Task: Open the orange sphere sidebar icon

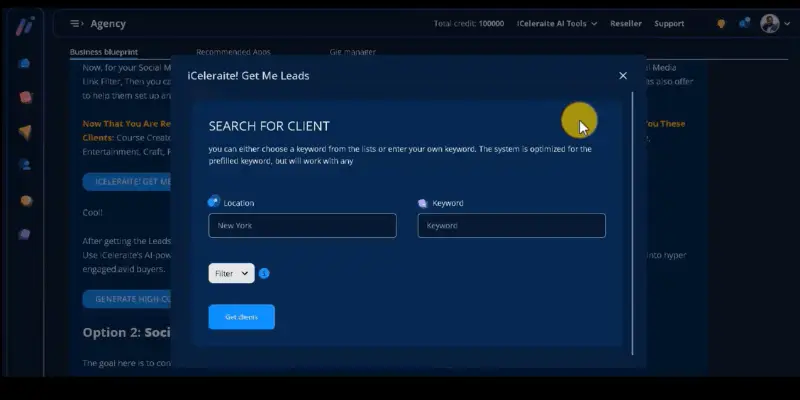Action: (x=26, y=201)
